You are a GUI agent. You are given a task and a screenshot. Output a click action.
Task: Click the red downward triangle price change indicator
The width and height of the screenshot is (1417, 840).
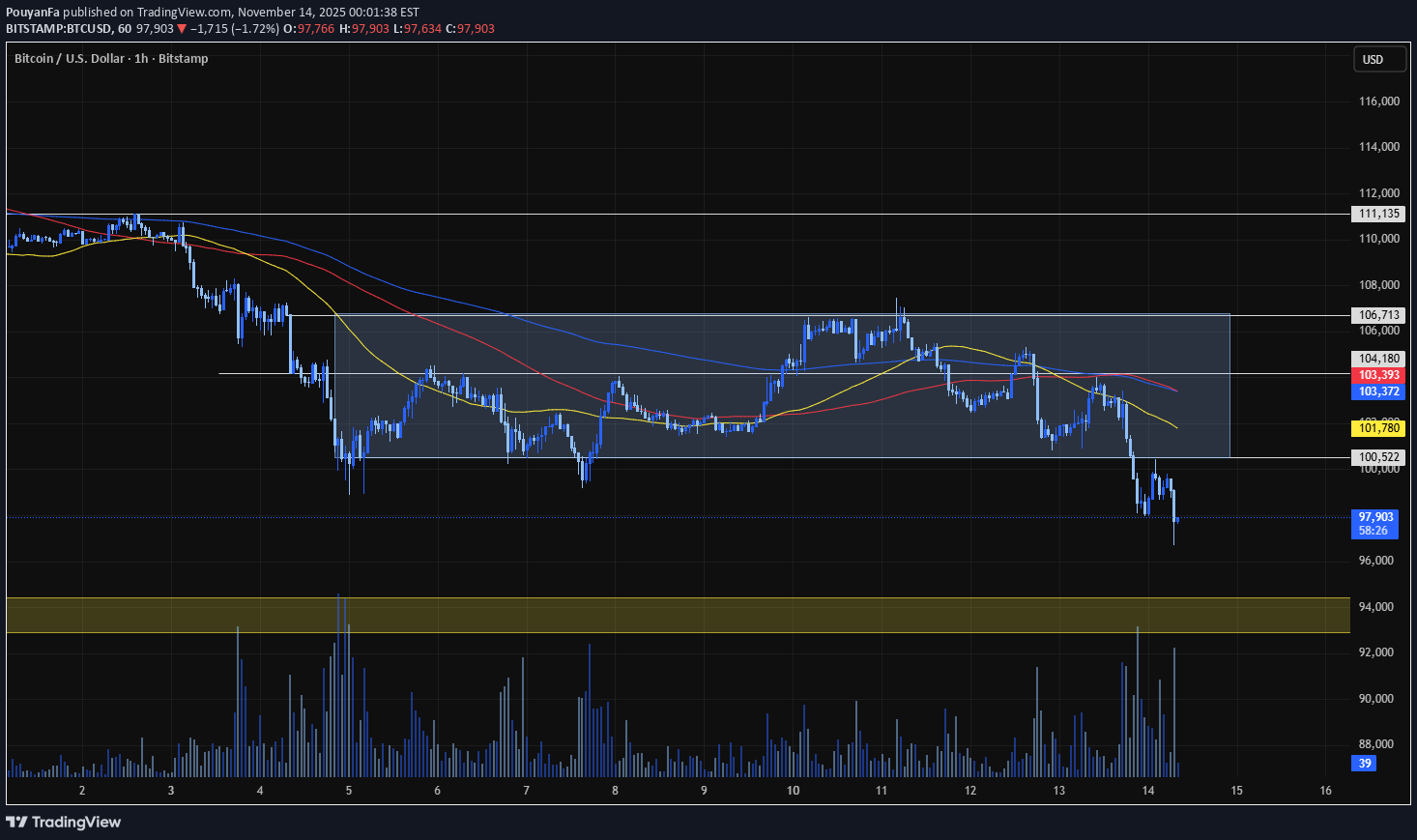pyautogui.click(x=180, y=28)
